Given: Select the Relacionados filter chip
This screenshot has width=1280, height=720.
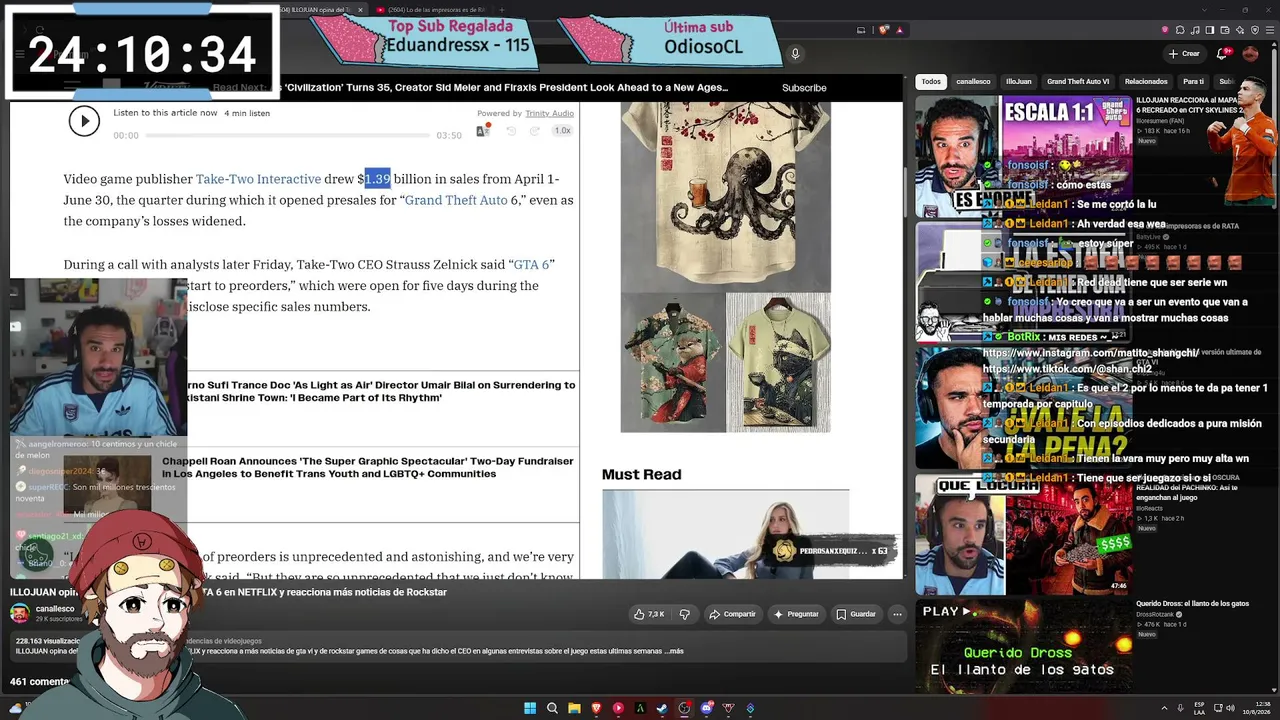Looking at the screenshot, I should (1146, 81).
